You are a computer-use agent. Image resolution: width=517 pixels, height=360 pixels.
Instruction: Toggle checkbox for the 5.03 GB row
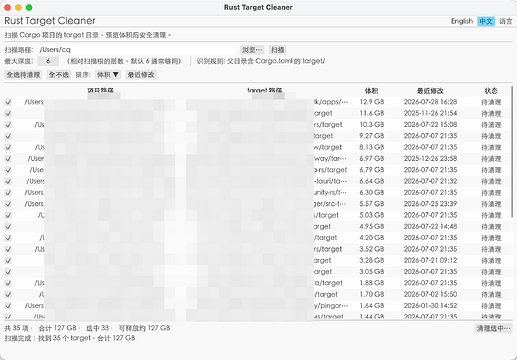[8, 215]
